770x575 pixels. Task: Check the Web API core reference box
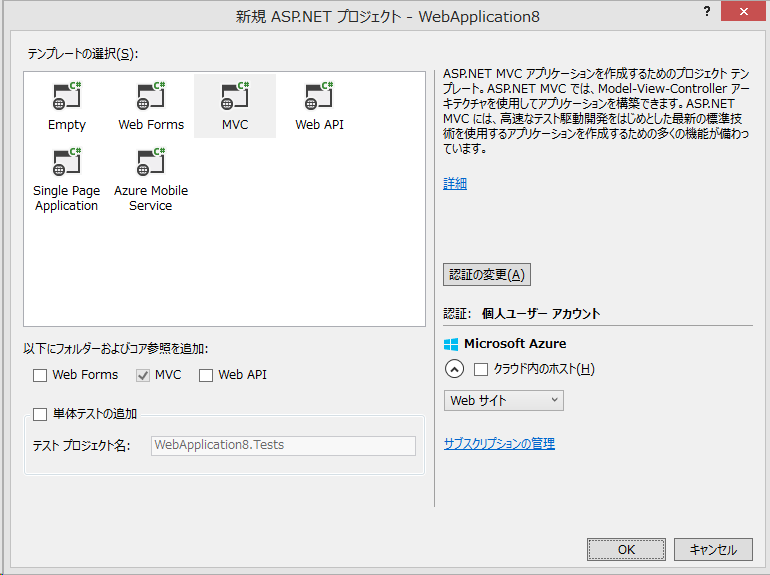[x=206, y=375]
